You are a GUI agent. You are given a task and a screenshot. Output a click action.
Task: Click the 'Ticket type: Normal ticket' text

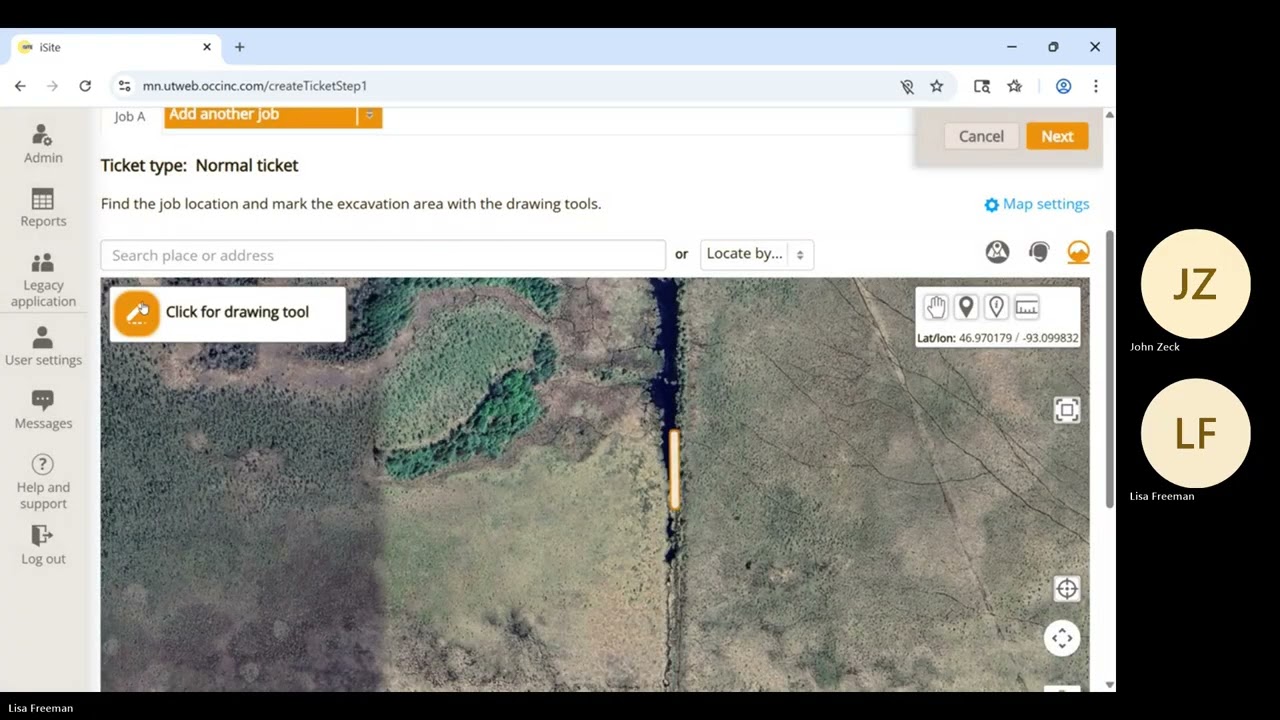pyautogui.click(x=199, y=165)
